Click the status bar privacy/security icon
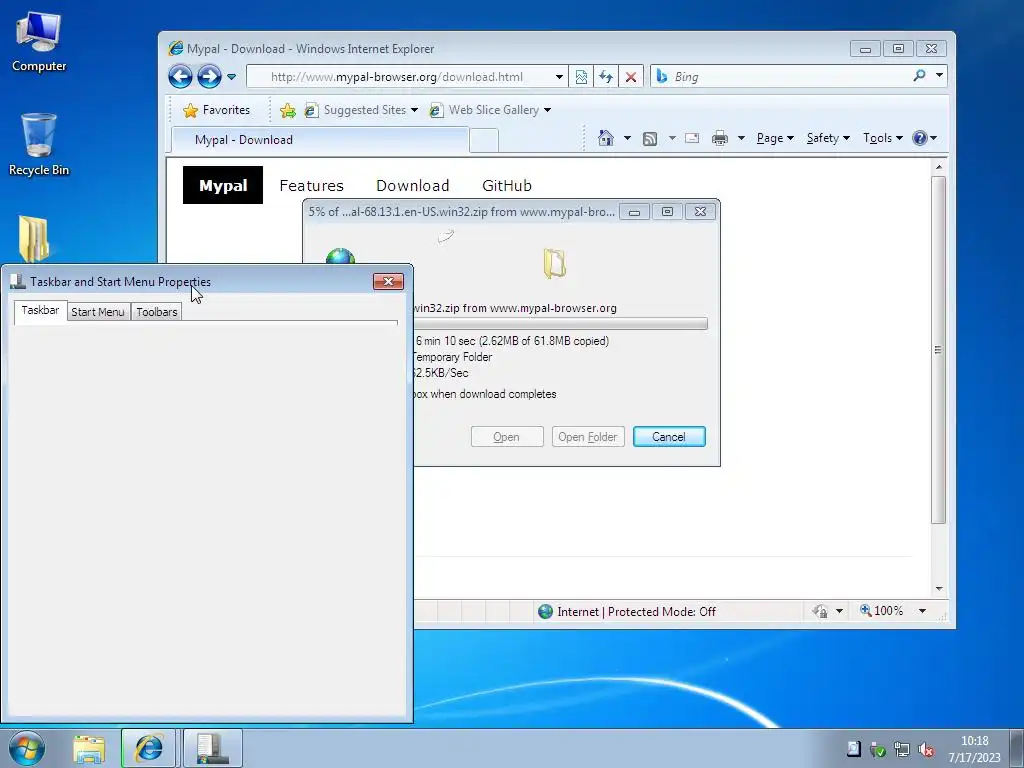This screenshot has width=1024, height=768. click(820, 611)
